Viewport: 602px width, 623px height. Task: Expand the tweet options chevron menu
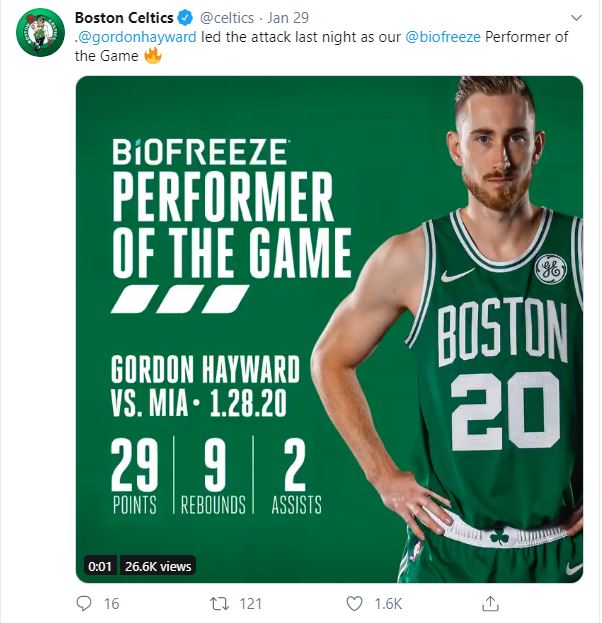pyautogui.click(x=575, y=18)
